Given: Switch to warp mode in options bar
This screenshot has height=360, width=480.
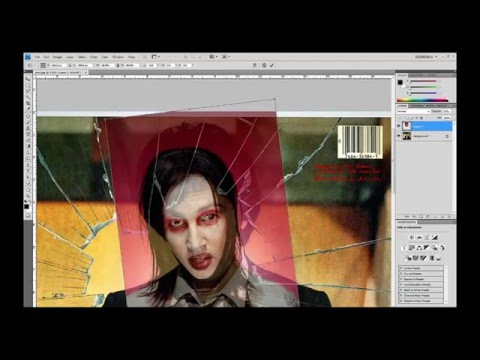Looking at the screenshot, I should 255,65.
